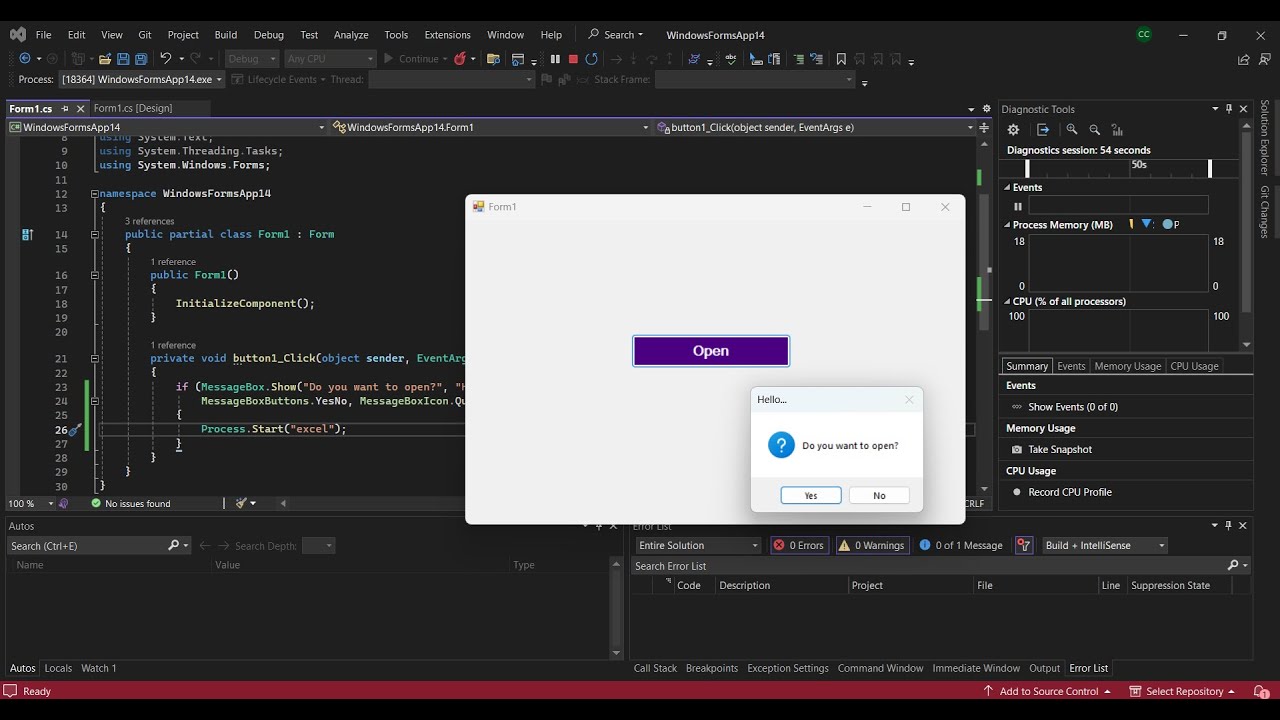Open the Breakpoints tab

click(711, 668)
